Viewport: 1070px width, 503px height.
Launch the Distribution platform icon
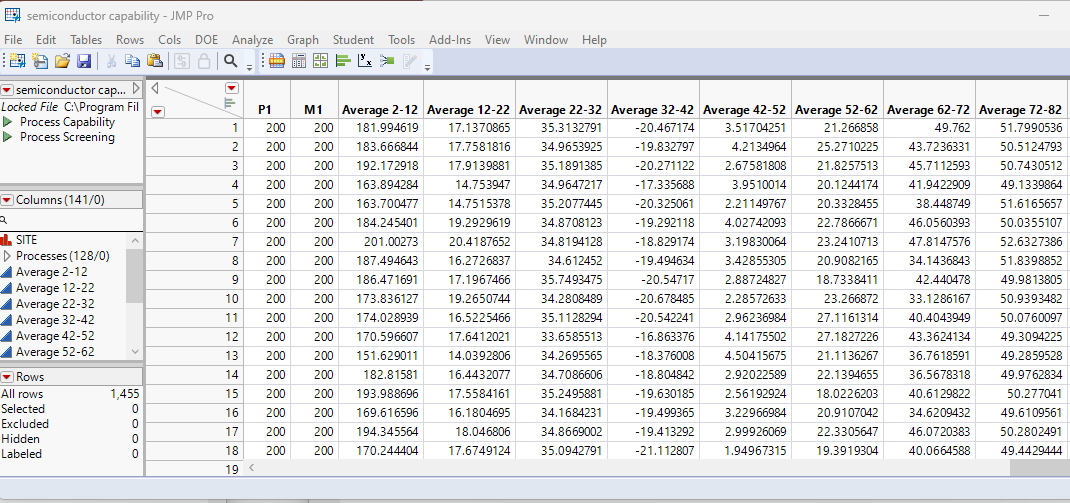click(x=342, y=61)
